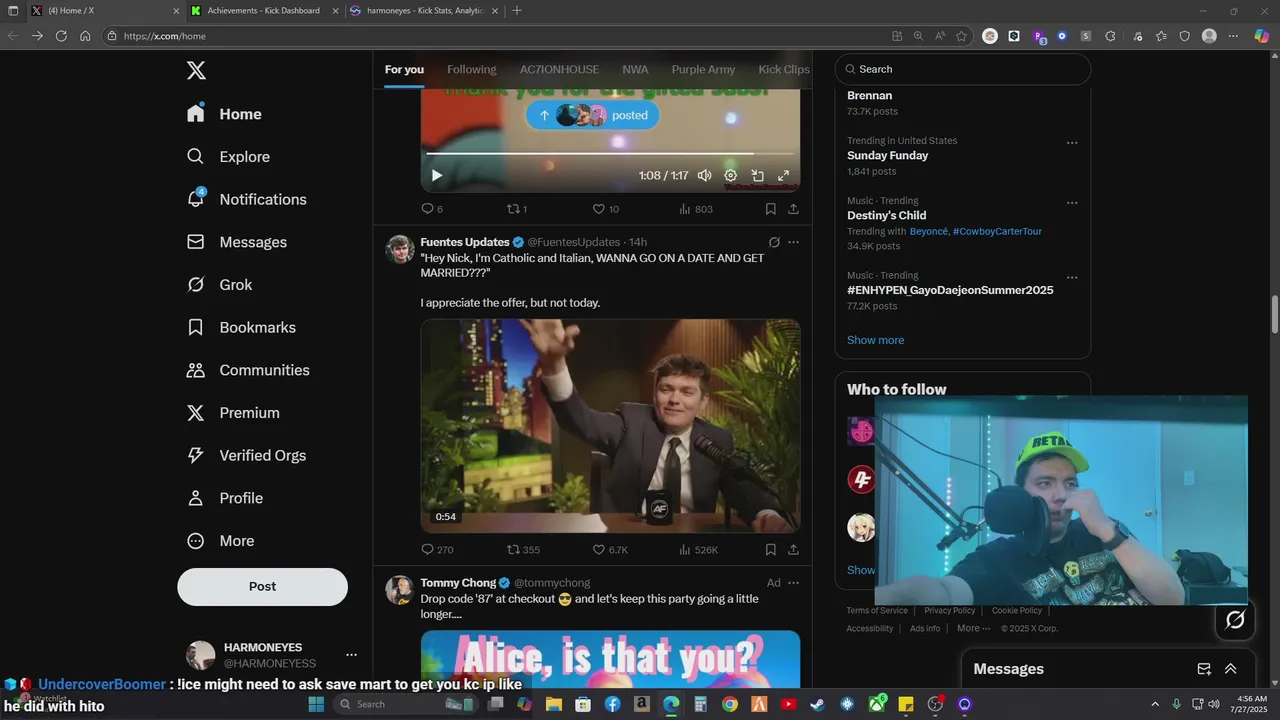This screenshot has width=1280, height=720.
Task: Play the top video
Action: [436, 175]
